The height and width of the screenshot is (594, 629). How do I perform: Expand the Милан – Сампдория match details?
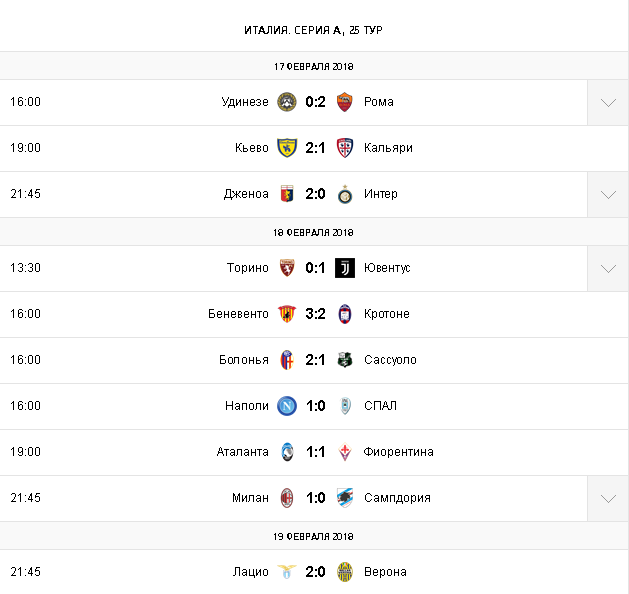coord(608,498)
